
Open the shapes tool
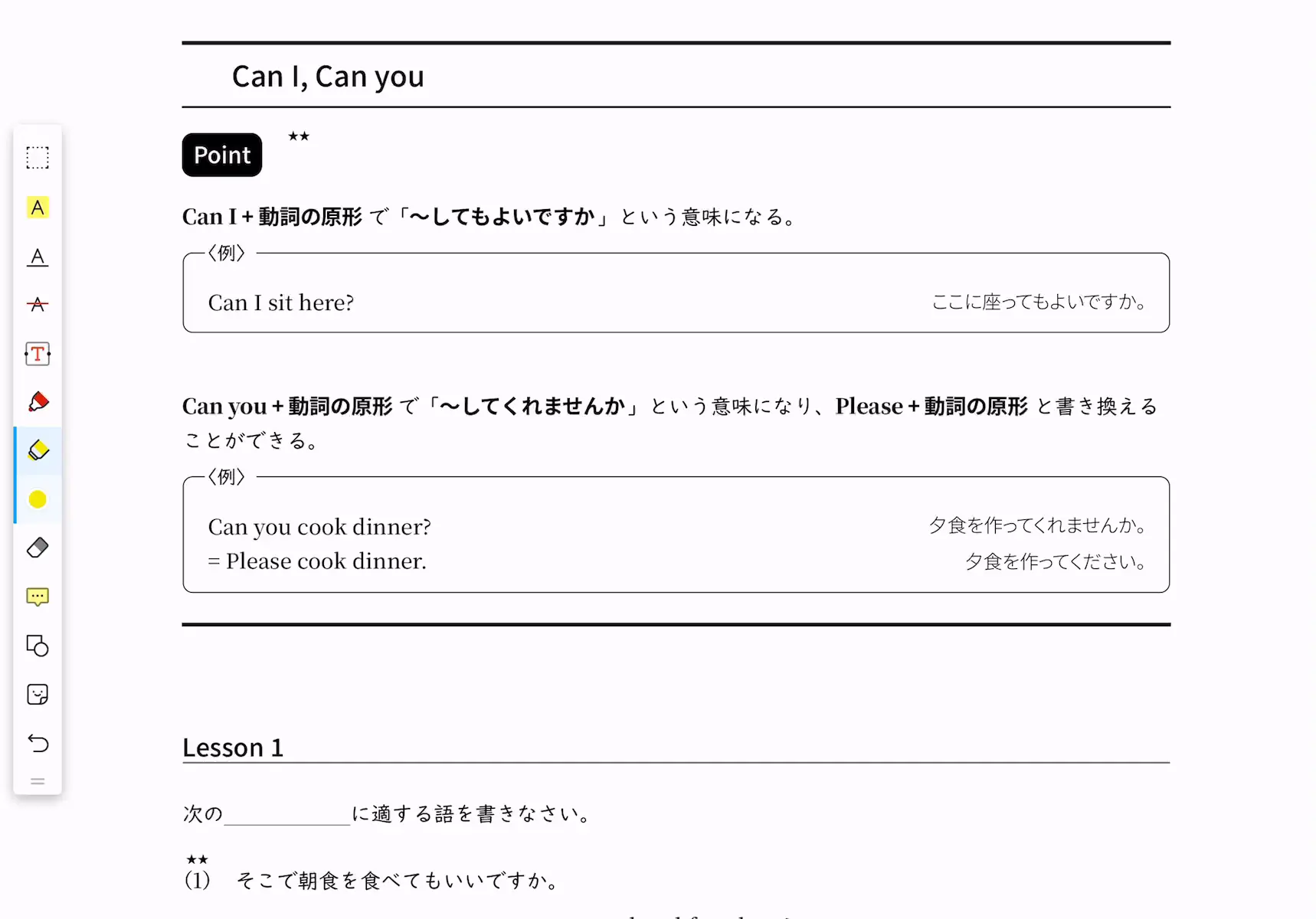click(38, 646)
